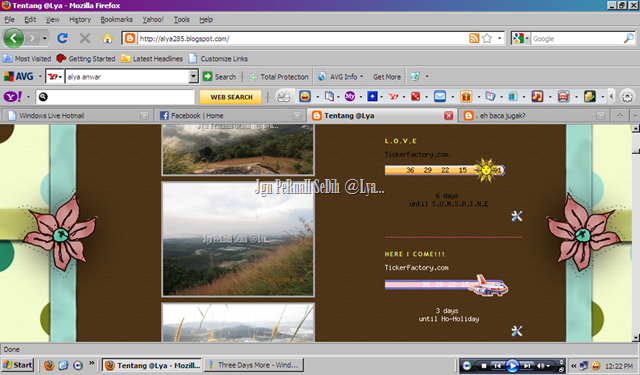The image size is (640, 375).
Task: Click the red car autos icon
Action: click(563, 97)
